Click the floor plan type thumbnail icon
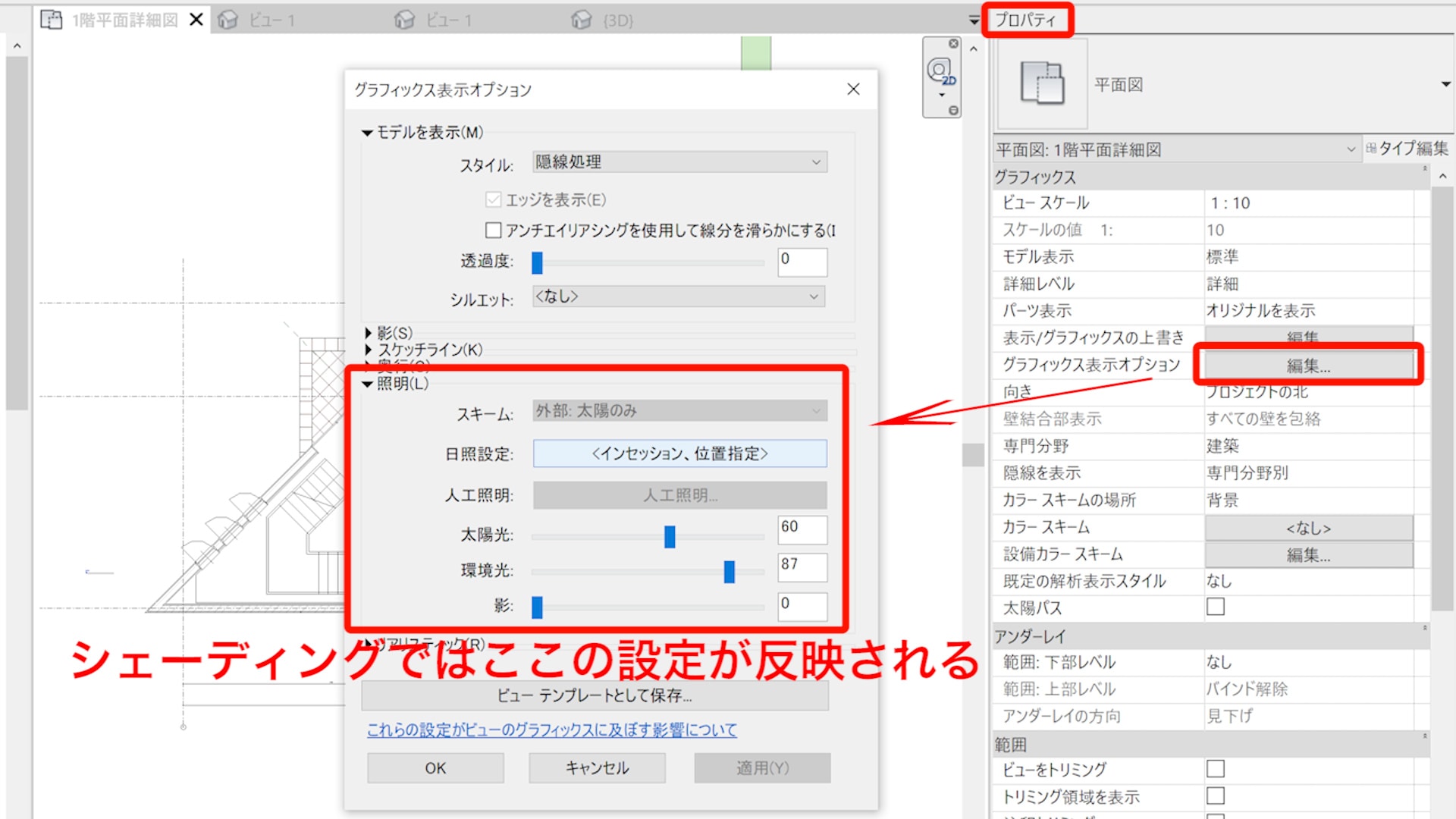Screen dimensions: 1456x819 (1042, 84)
